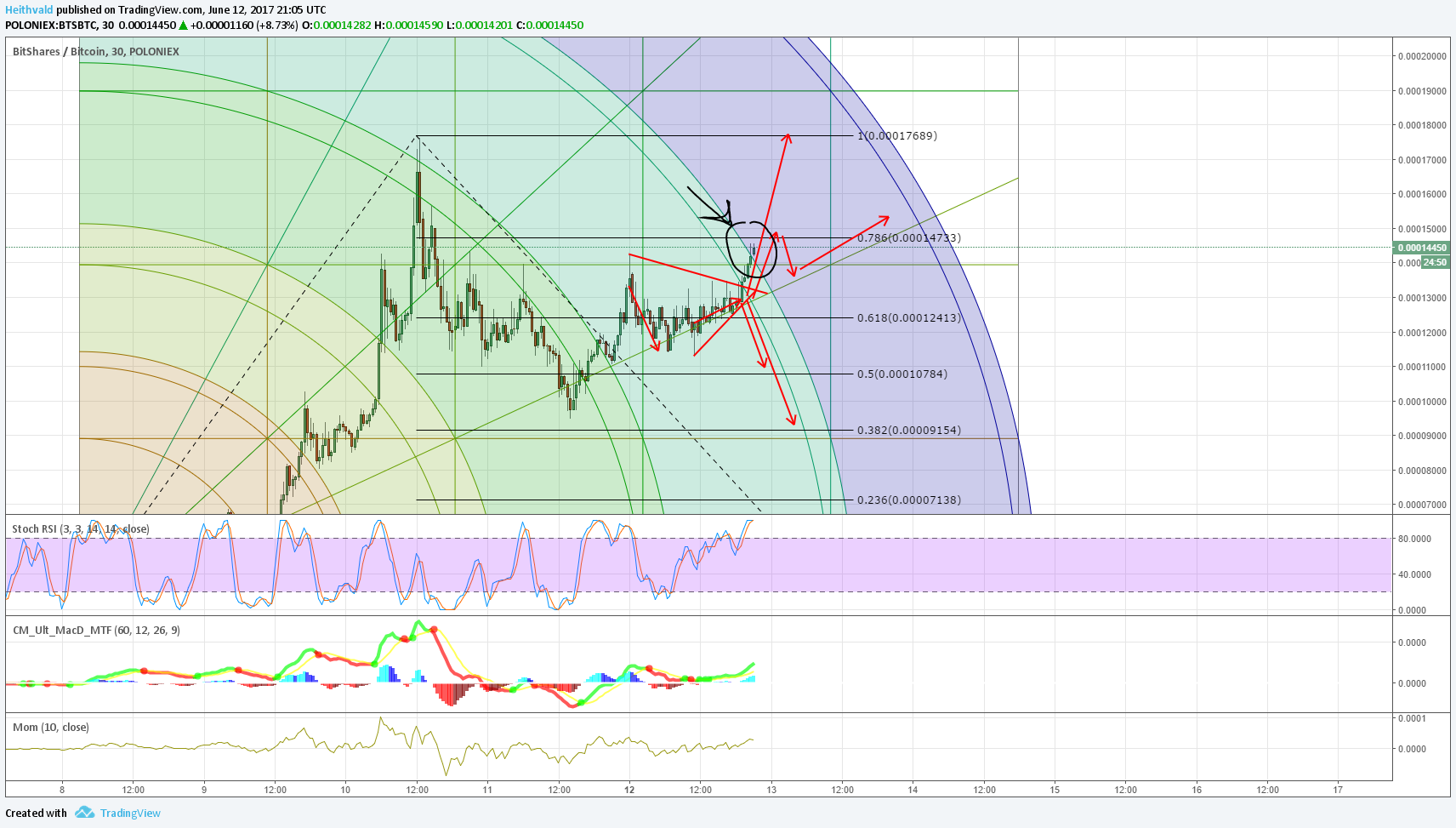1456x828 pixels.
Task: Click bold date label 12 on time axis
Action: tap(629, 790)
